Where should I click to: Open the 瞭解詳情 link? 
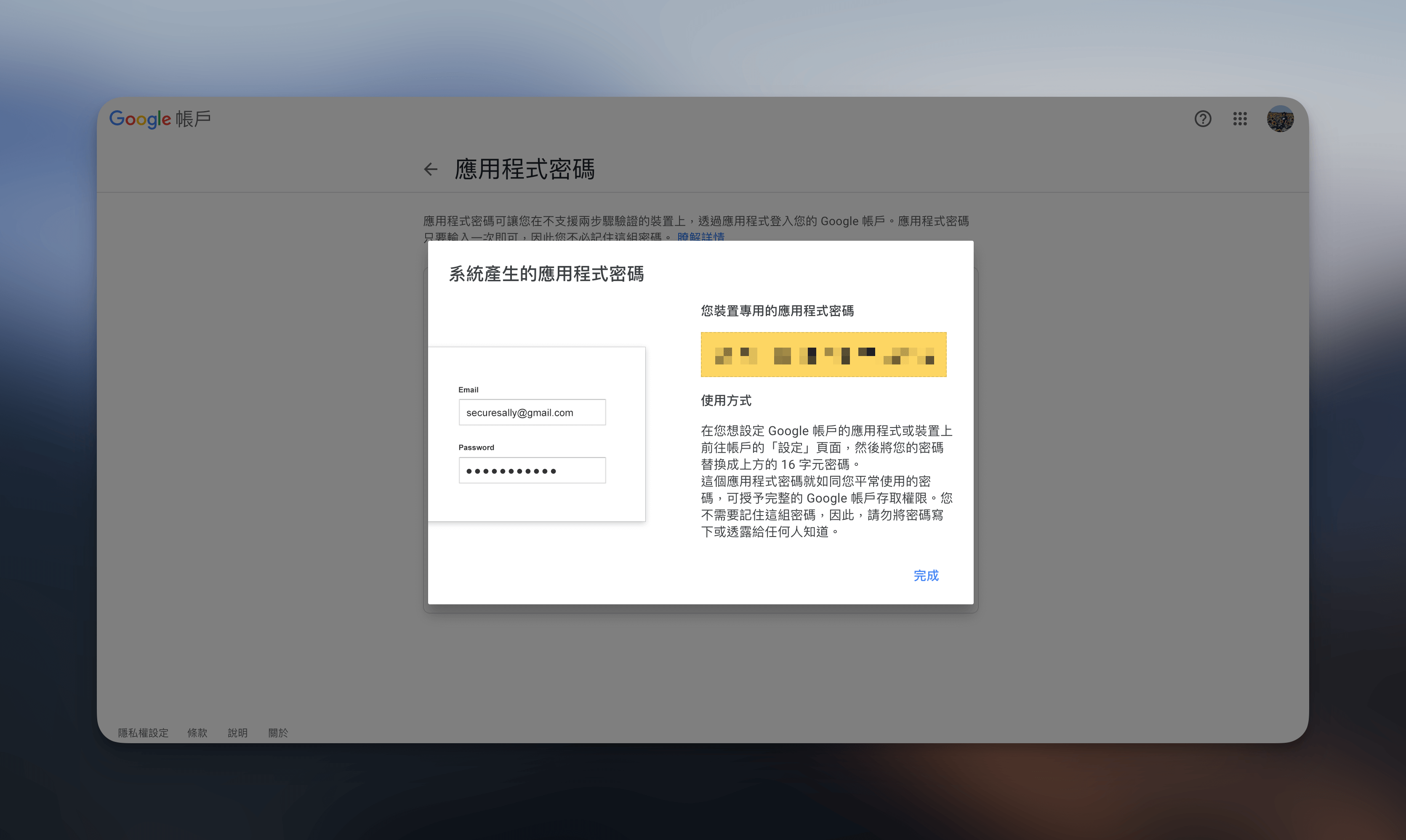click(701, 237)
